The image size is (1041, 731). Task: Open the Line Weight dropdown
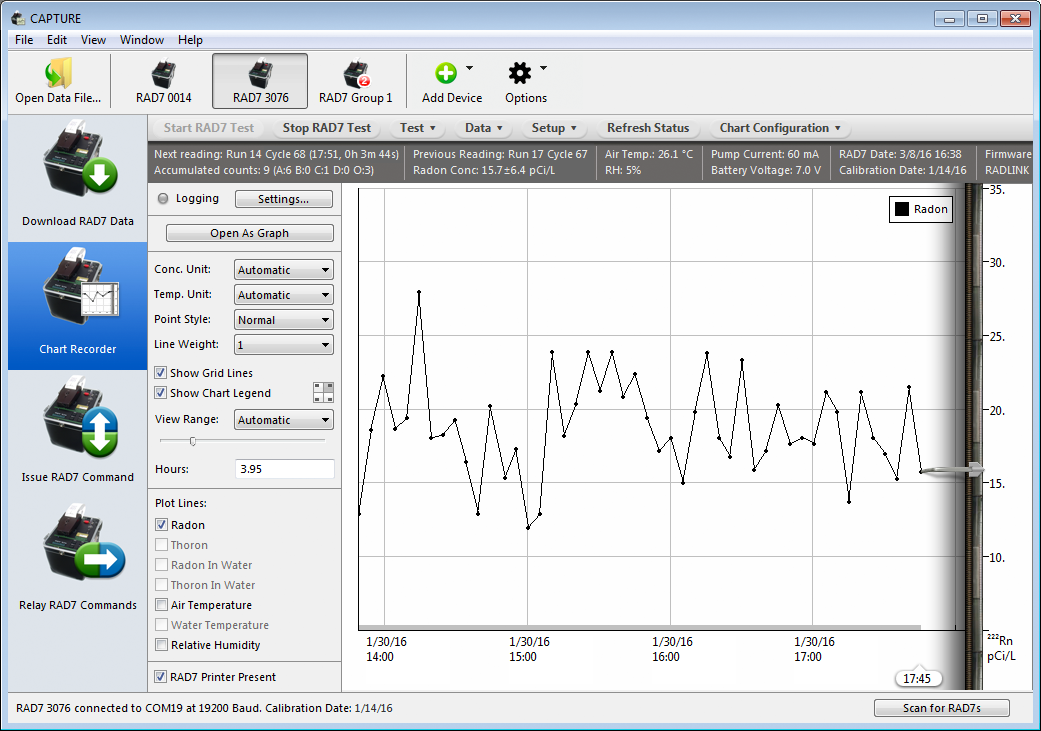pos(283,345)
